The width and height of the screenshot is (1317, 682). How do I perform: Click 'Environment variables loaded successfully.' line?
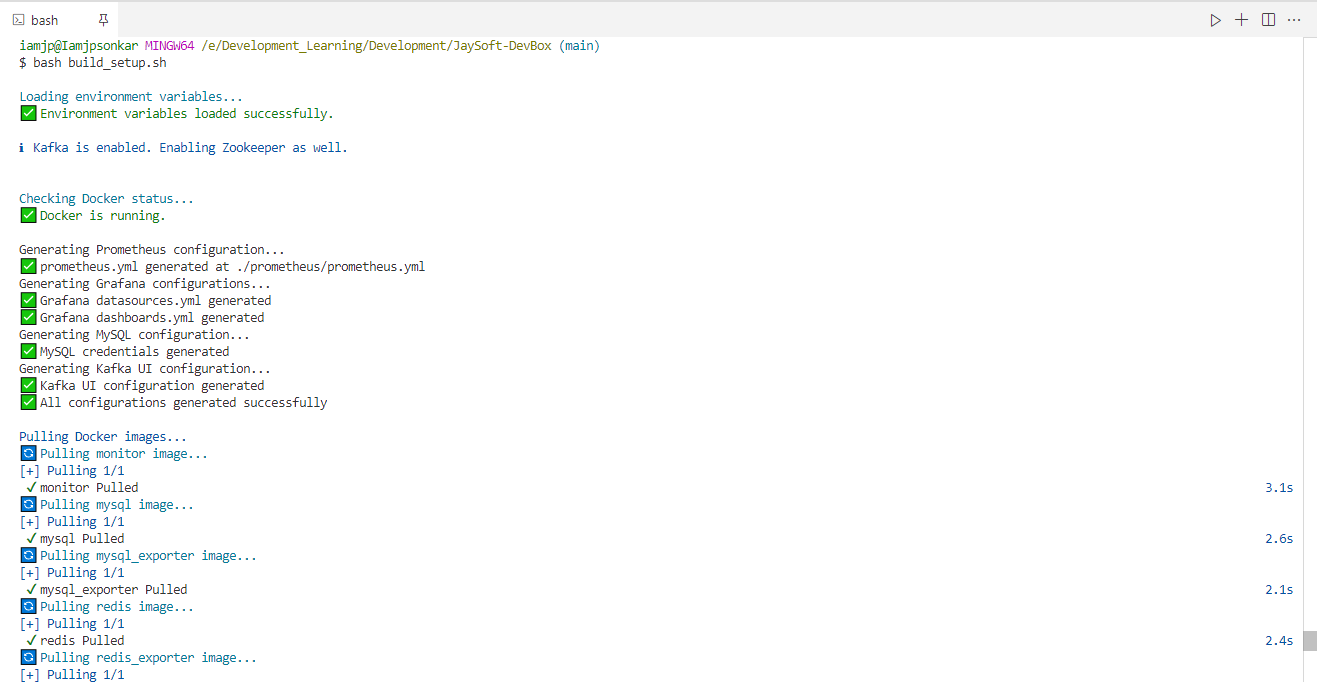pyautogui.click(x=177, y=114)
